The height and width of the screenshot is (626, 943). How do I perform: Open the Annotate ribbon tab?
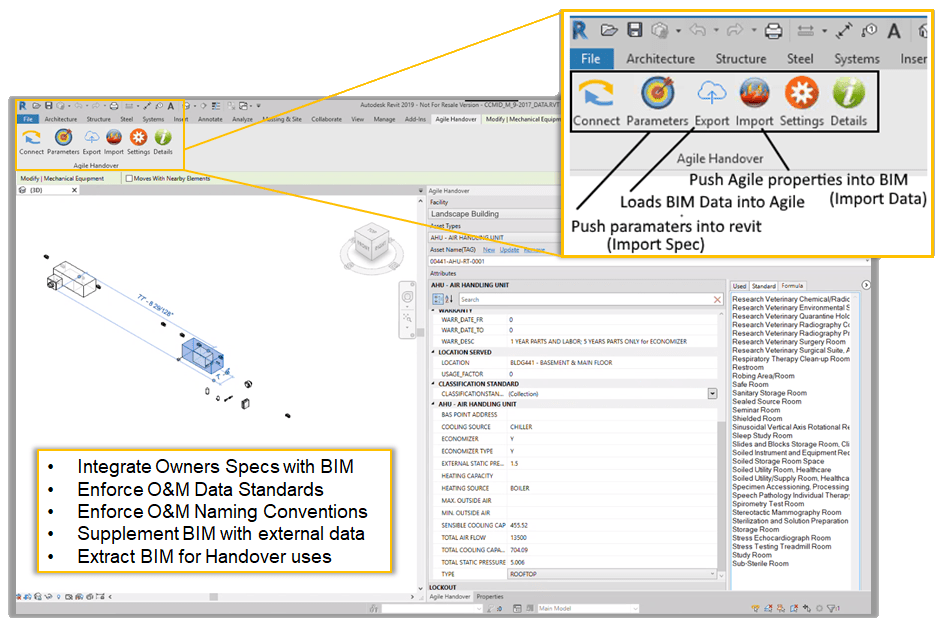tap(210, 119)
